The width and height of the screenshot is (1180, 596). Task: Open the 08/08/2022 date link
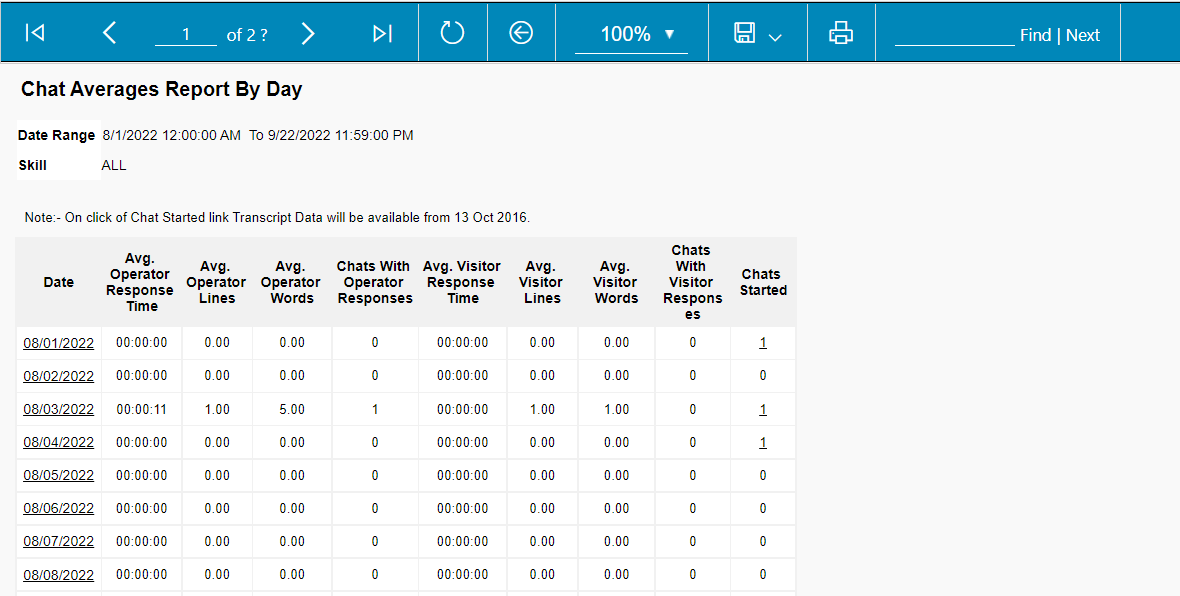click(59, 575)
